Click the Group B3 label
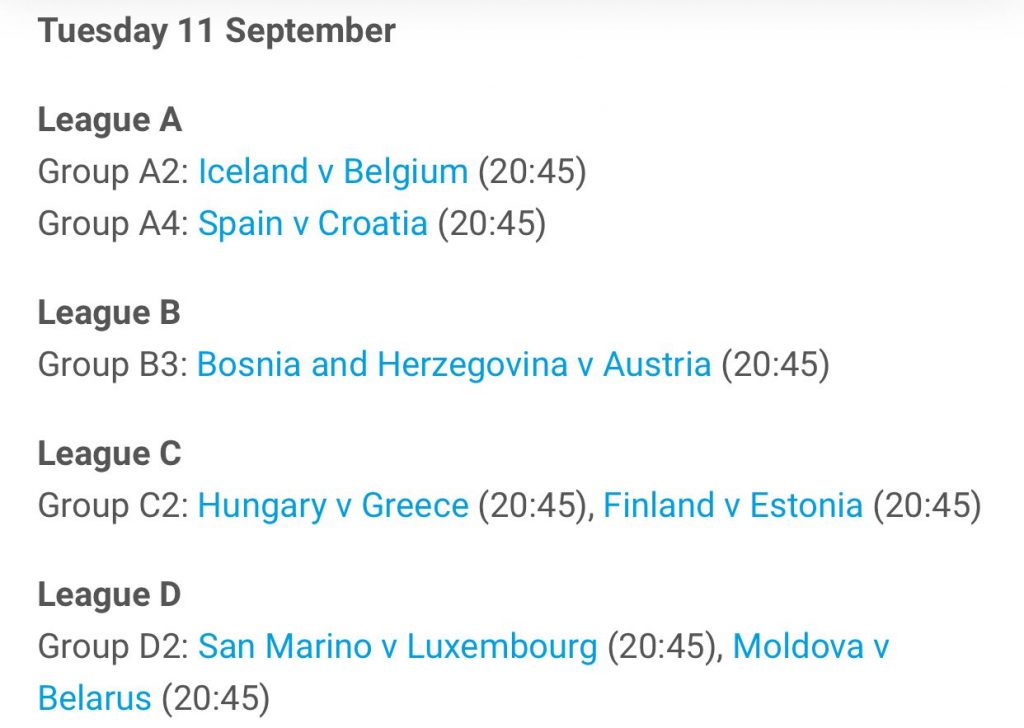The image size is (1024, 728). click(114, 364)
